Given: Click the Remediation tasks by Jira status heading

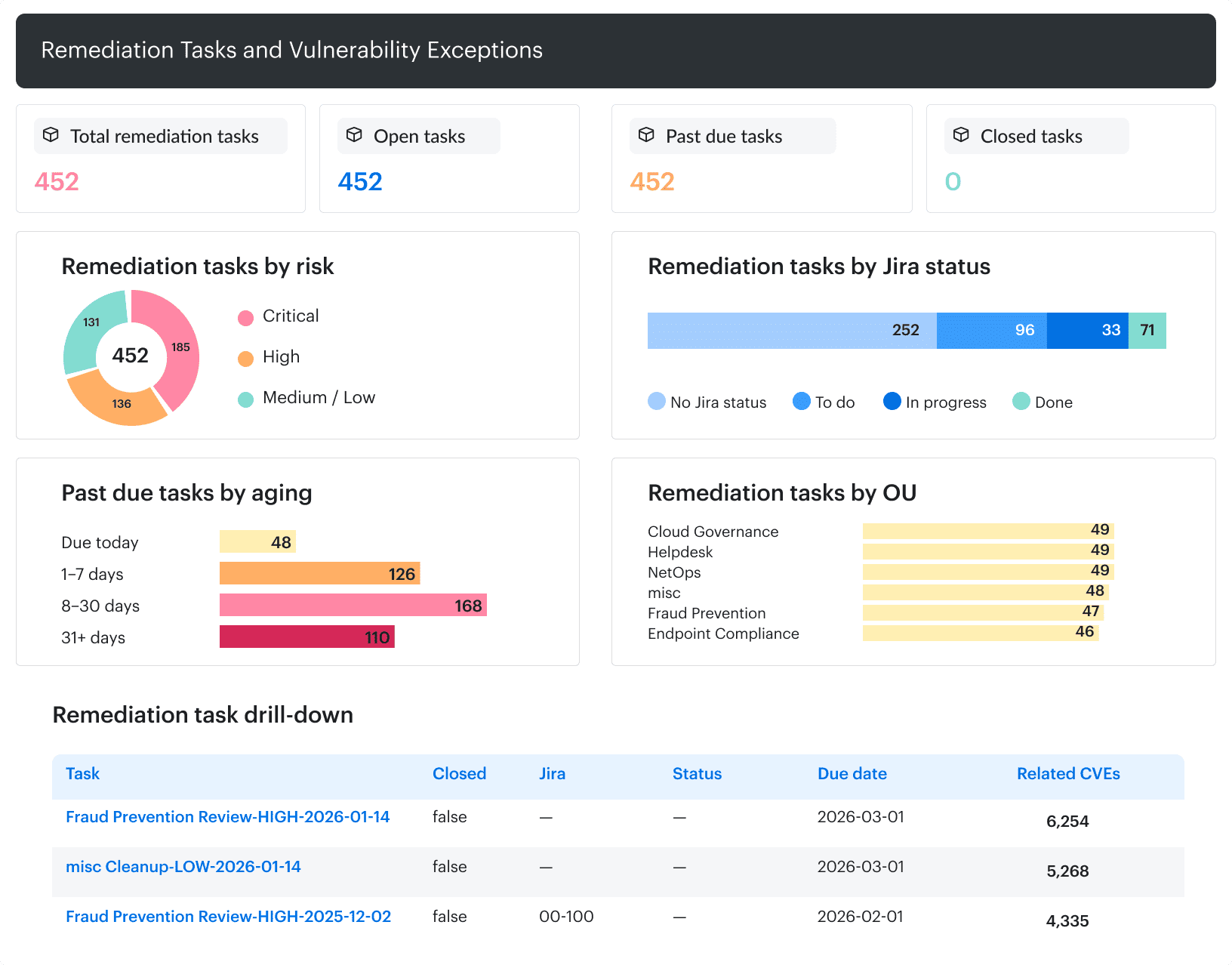Looking at the screenshot, I should tap(819, 267).
